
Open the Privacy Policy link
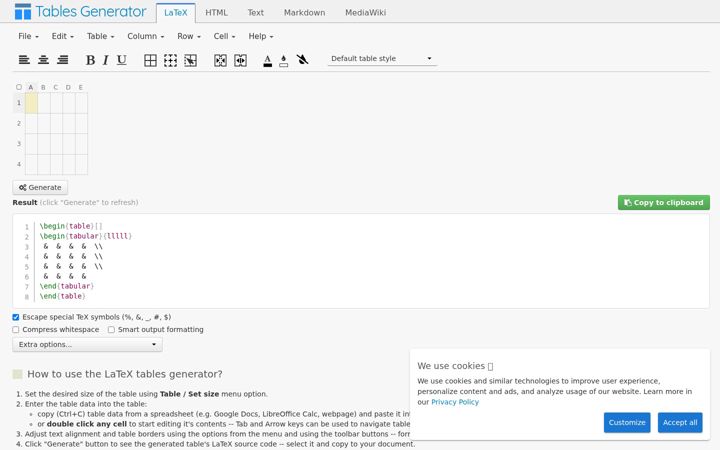(x=455, y=402)
